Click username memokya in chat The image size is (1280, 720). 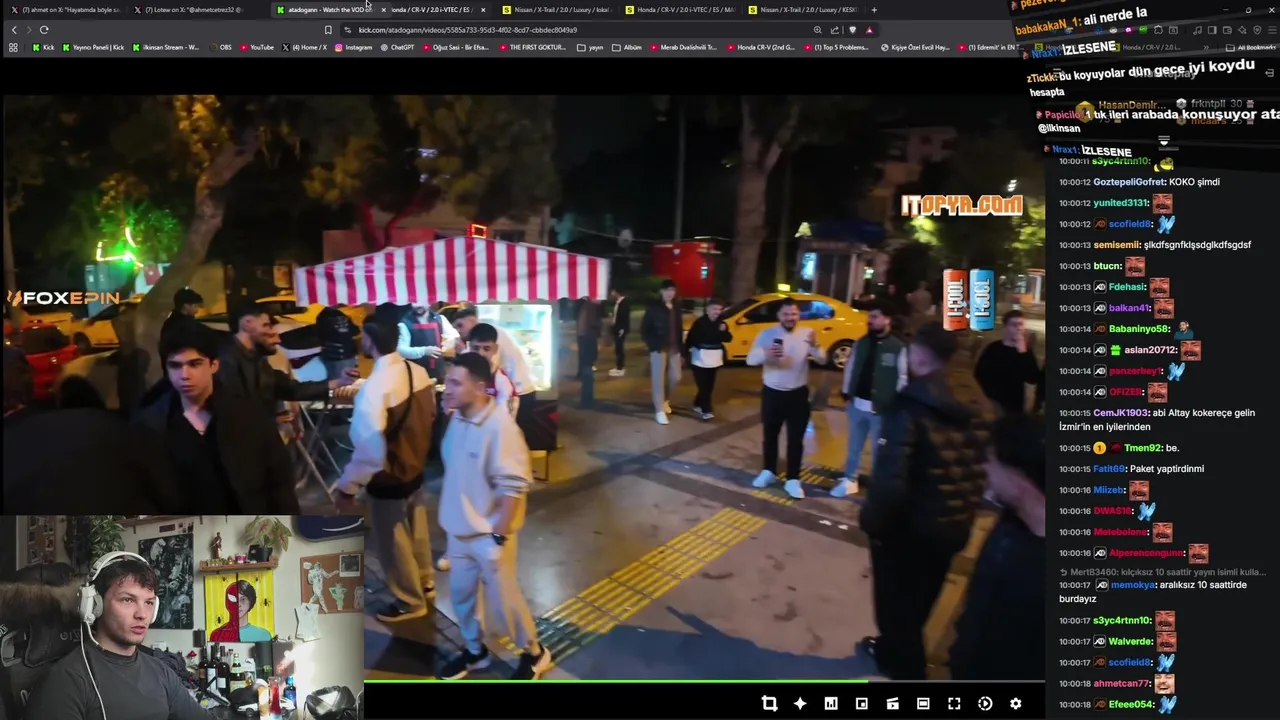pos(1133,585)
